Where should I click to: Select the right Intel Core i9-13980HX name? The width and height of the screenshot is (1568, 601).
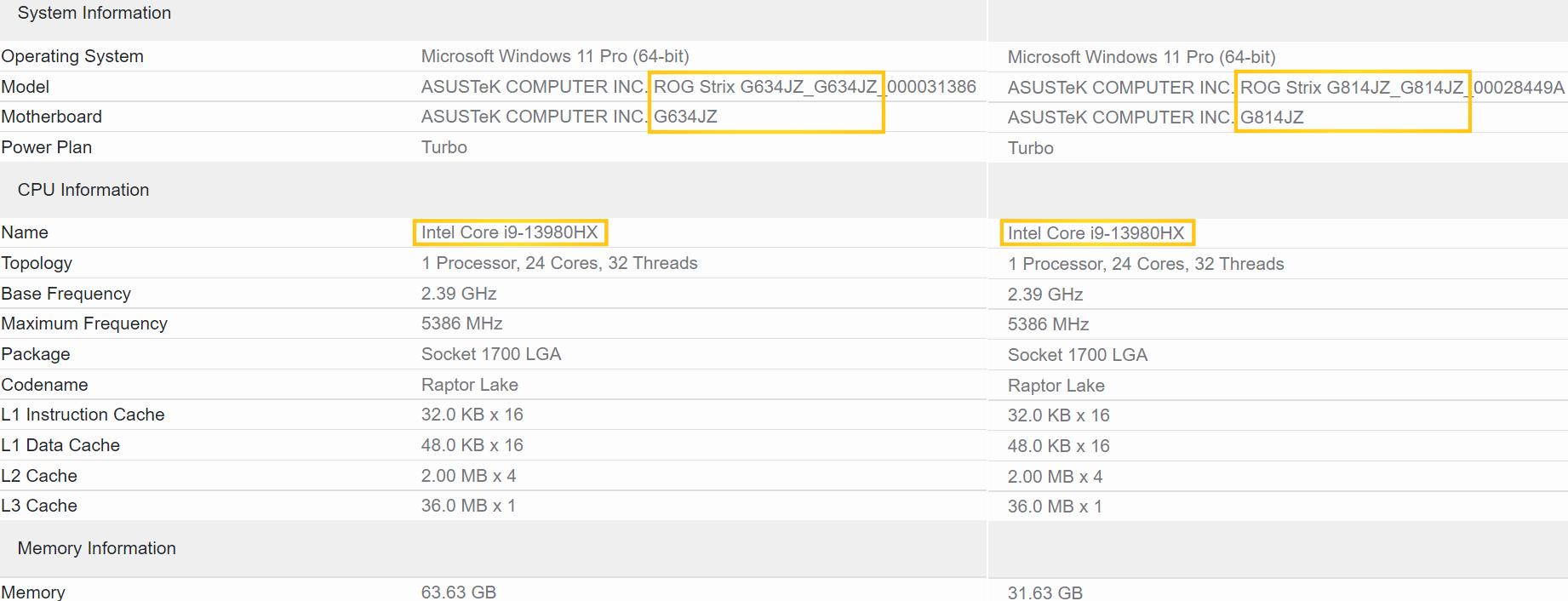[1096, 233]
